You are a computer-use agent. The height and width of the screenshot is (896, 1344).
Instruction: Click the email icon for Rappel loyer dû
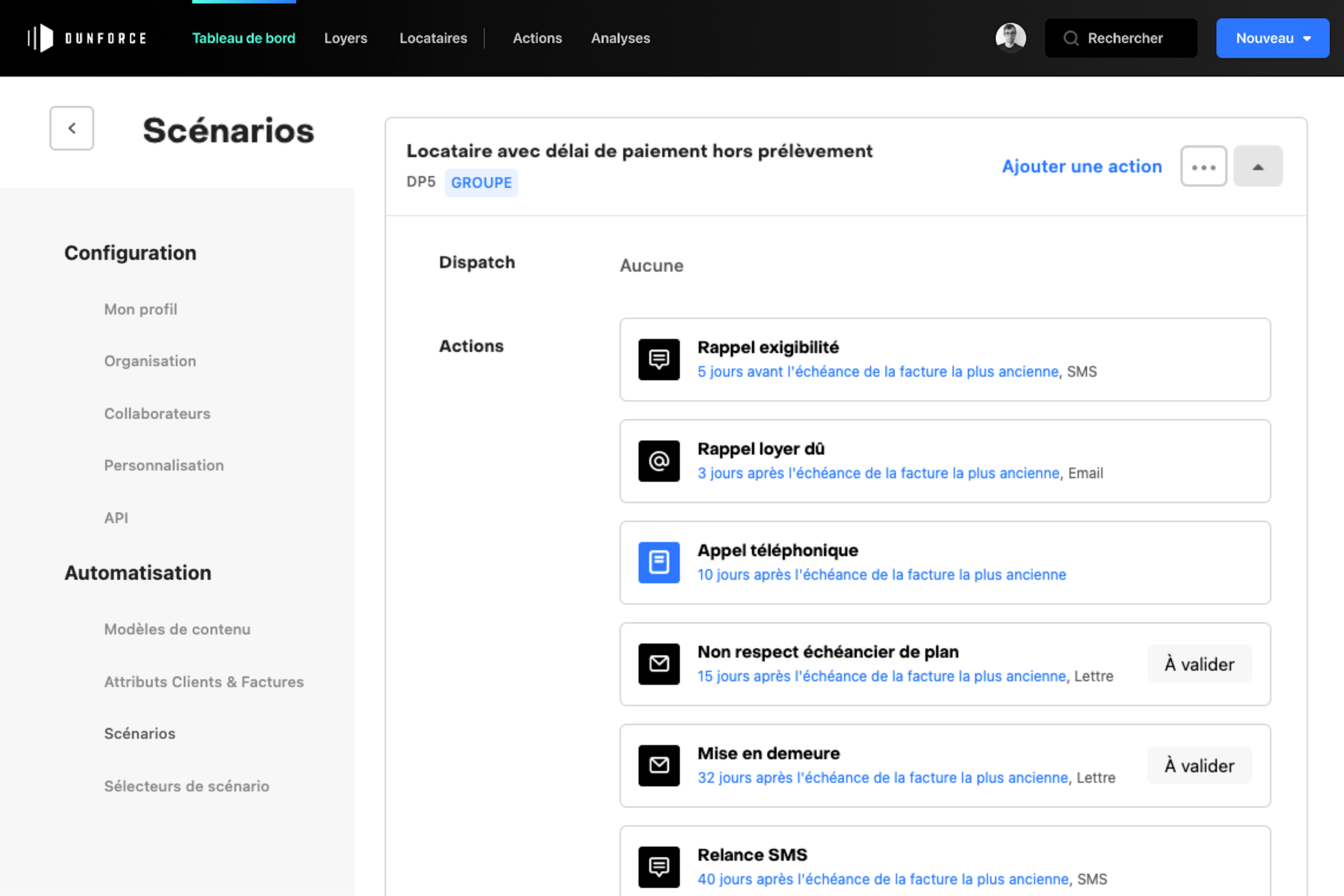pos(659,461)
